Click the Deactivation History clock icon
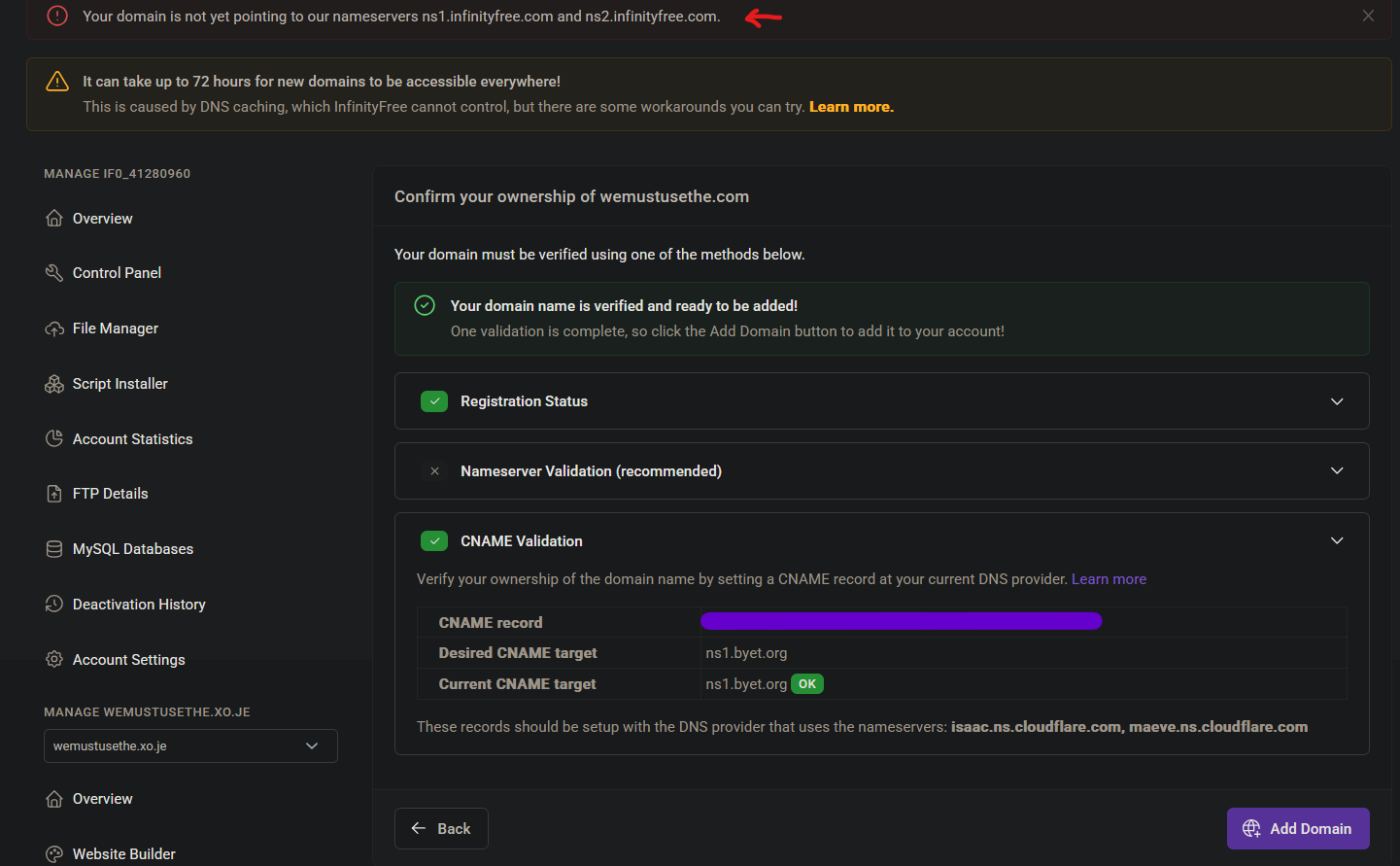Screen dimensions: 1400x866 [x=54, y=605]
